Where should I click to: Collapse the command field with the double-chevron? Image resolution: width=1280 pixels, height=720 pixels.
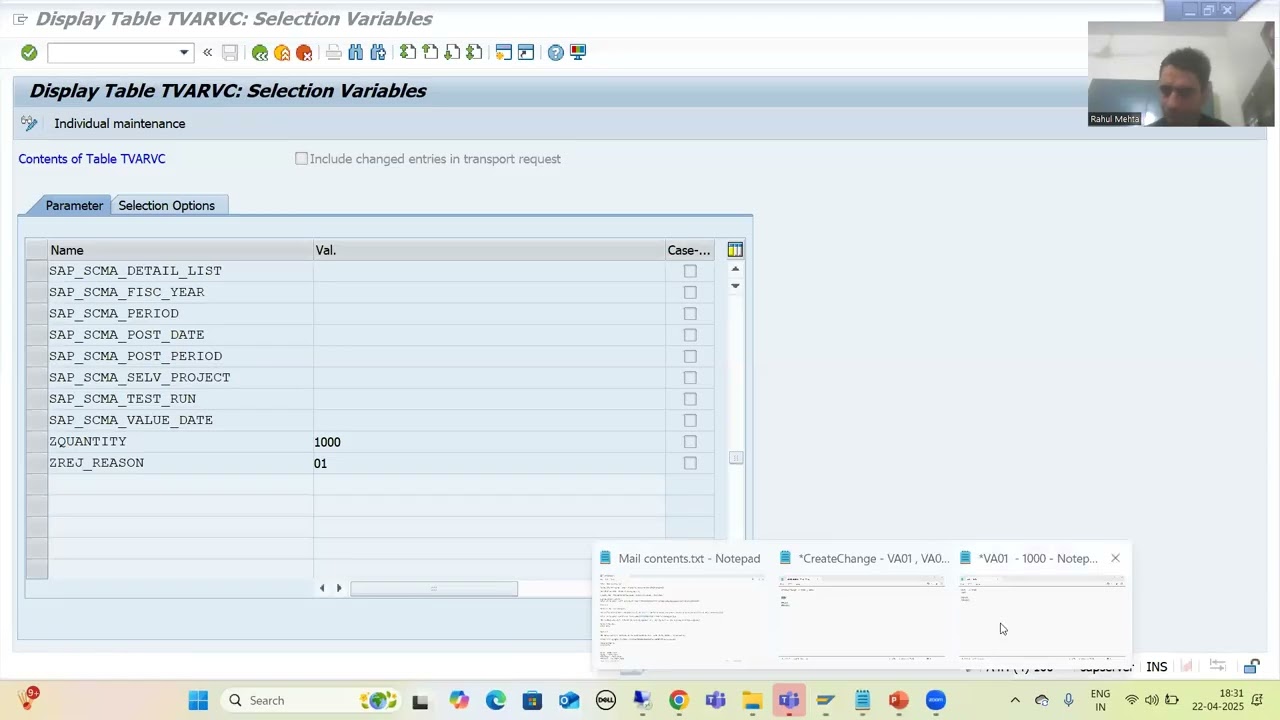tap(207, 52)
